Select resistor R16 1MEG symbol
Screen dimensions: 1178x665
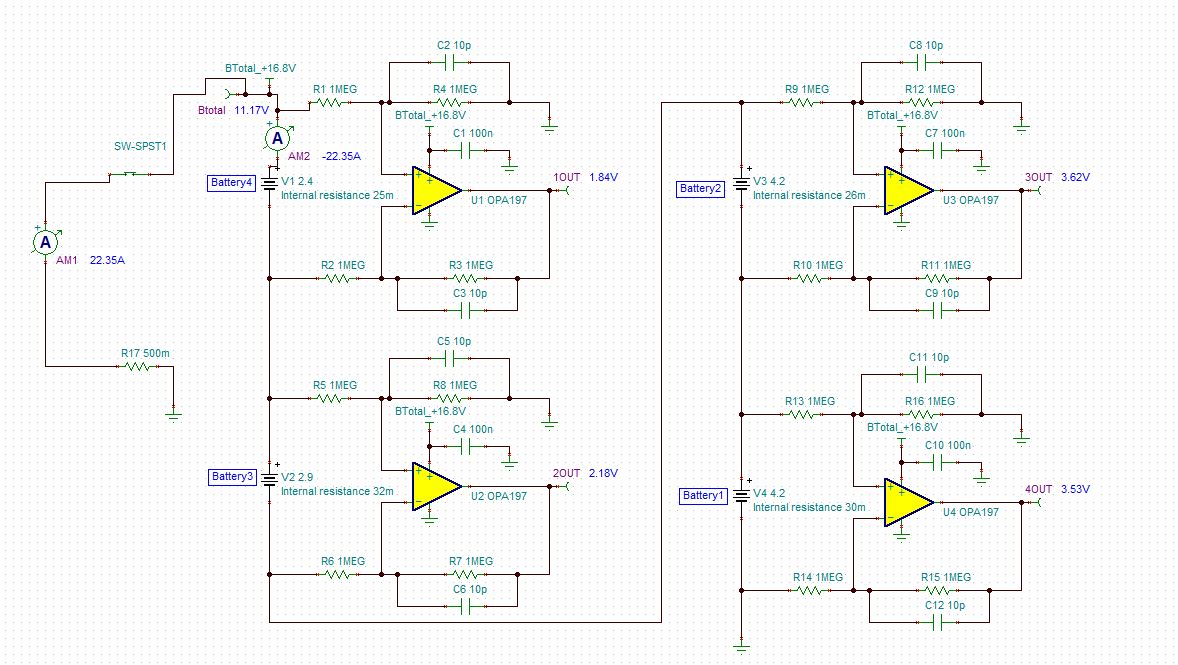click(921, 414)
